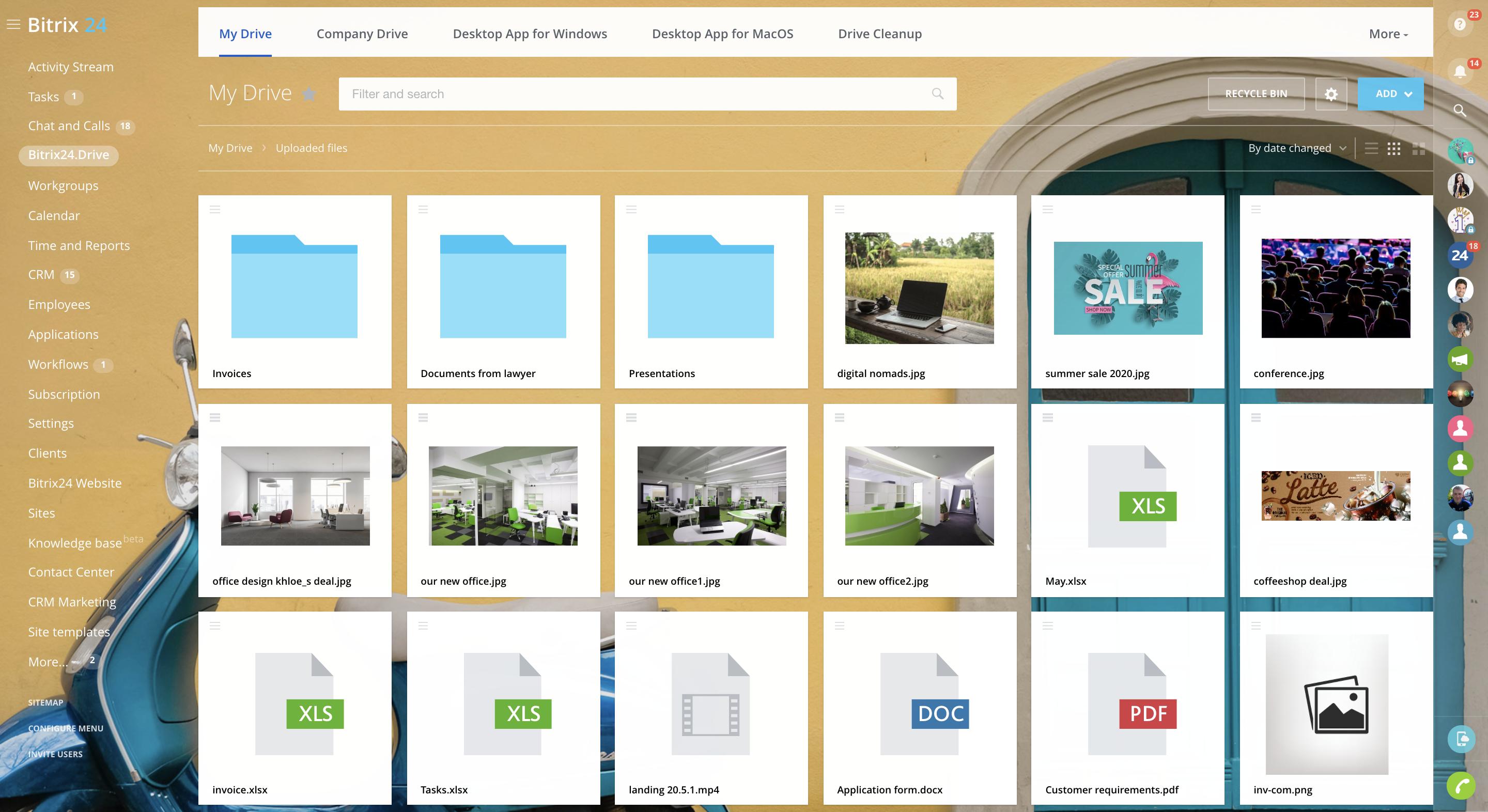Go to My Drive breadcrumb link
1488x812 pixels.
[x=230, y=148]
